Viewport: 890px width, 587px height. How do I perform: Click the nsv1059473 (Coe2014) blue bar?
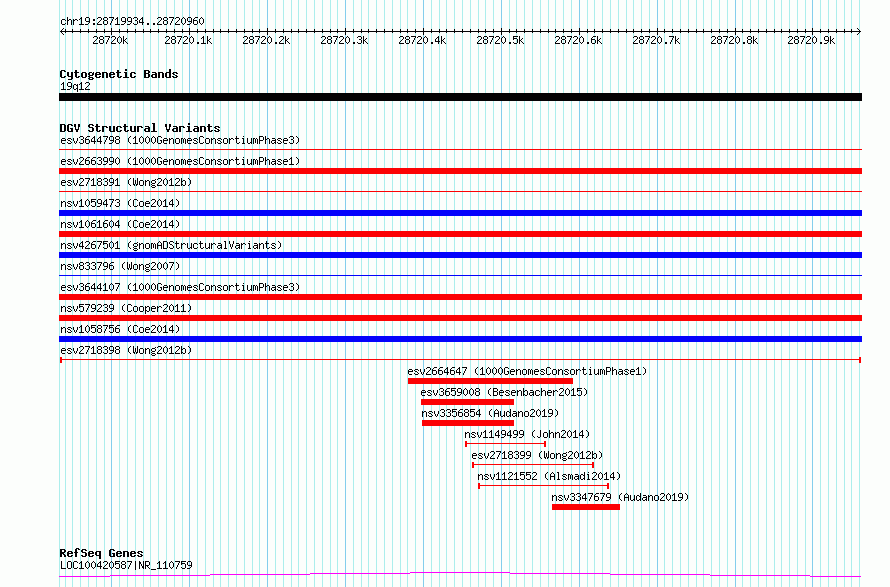(x=460, y=213)
